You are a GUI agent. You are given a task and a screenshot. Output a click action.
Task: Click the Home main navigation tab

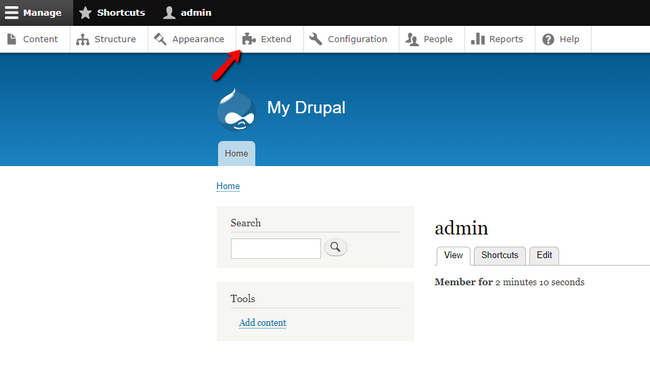236,154
